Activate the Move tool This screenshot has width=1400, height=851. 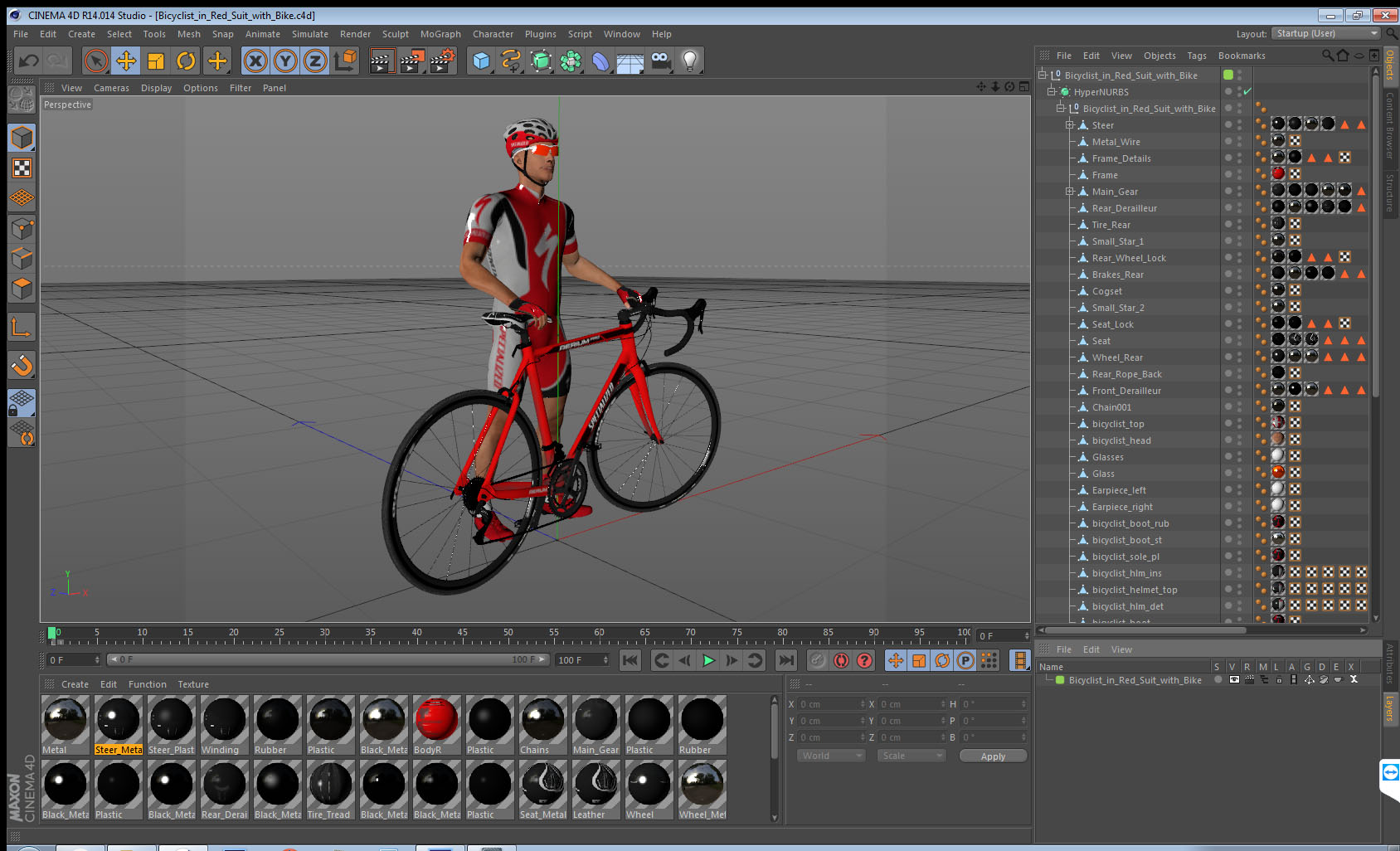pos(126,61)
